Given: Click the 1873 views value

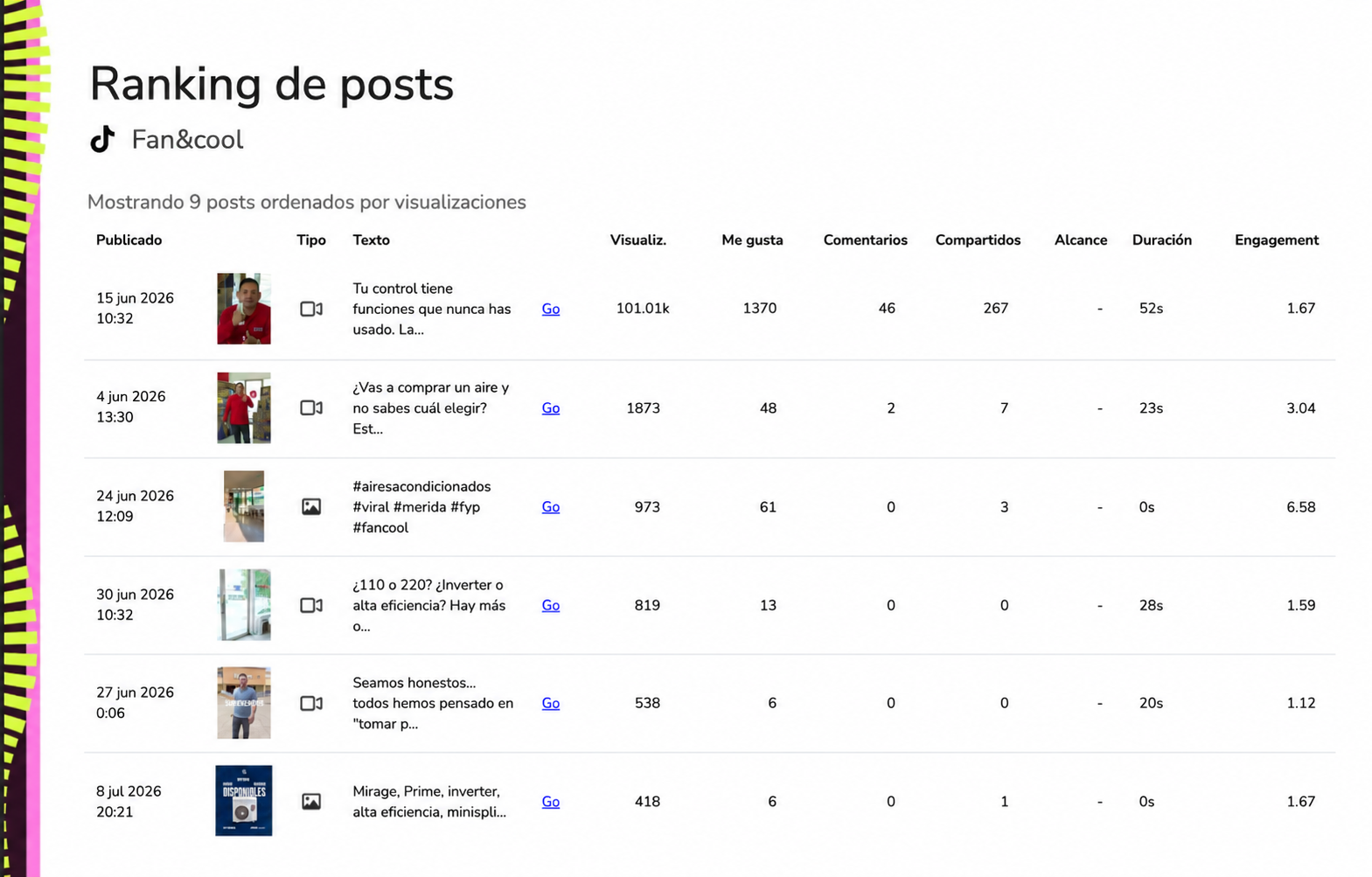Looking at the screenshot, I should coord(644,407).
